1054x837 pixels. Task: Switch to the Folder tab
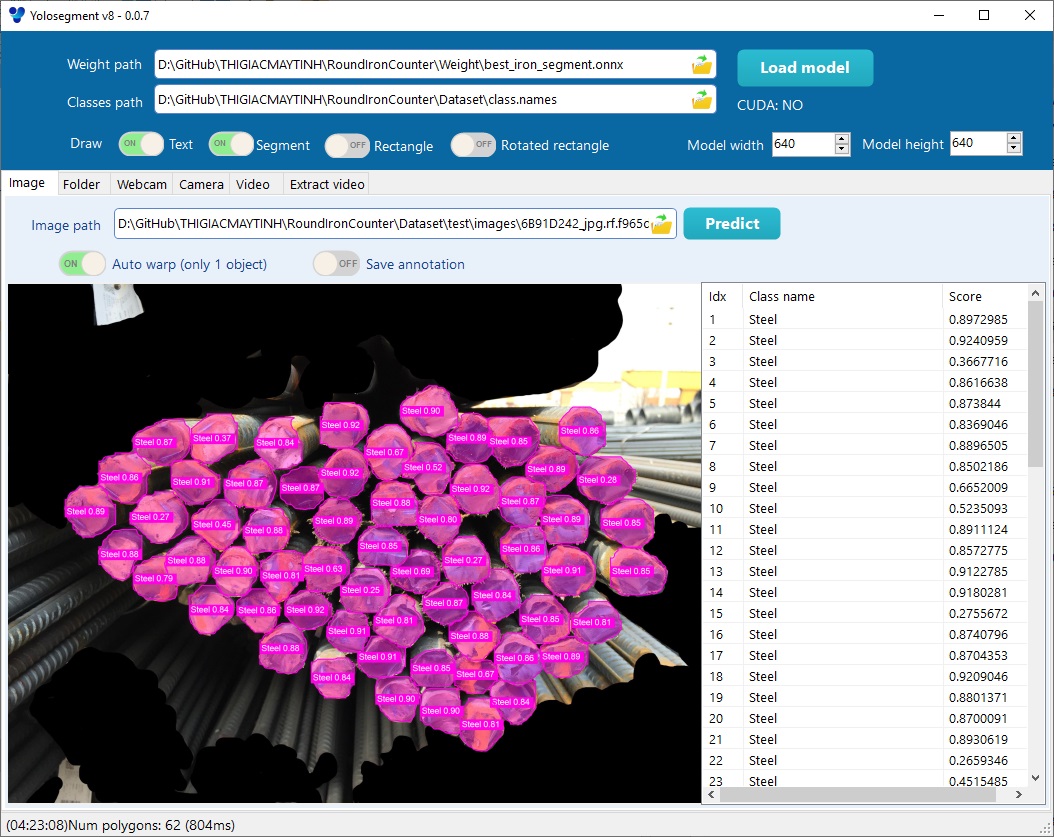click(x=81, y=184)
